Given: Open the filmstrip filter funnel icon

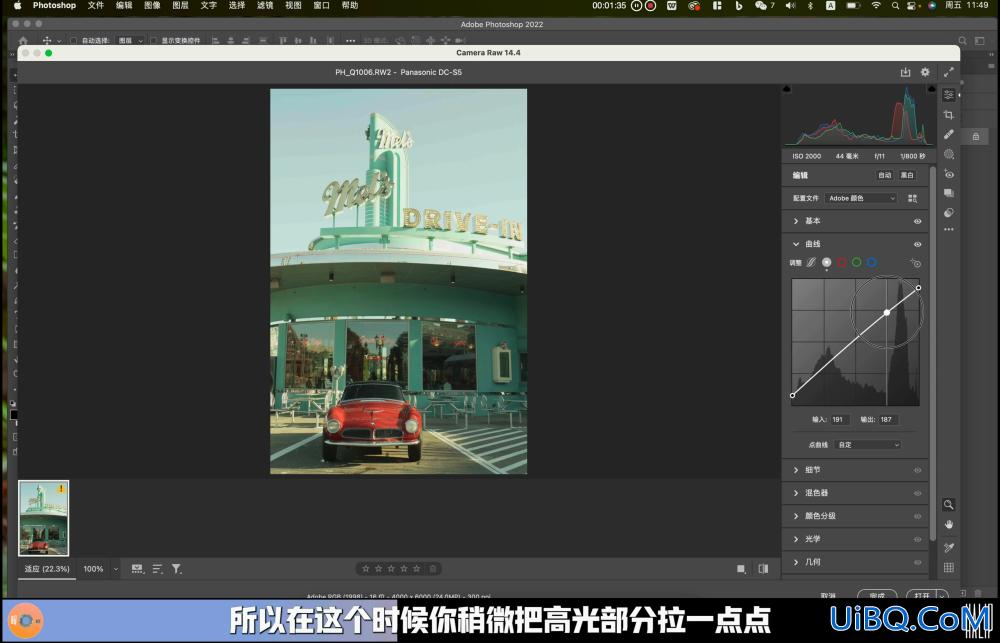Looking at the screenshot, I should pyautogui.click(x=177, y=568).
